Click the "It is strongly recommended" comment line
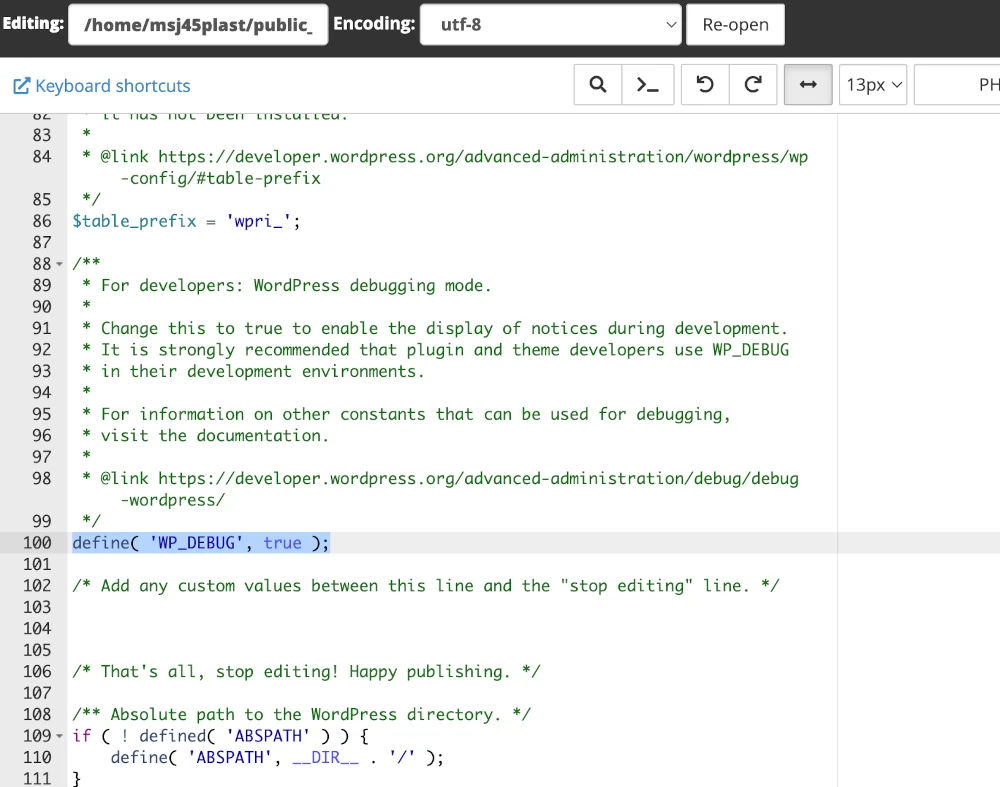 [x=445, y=349]
